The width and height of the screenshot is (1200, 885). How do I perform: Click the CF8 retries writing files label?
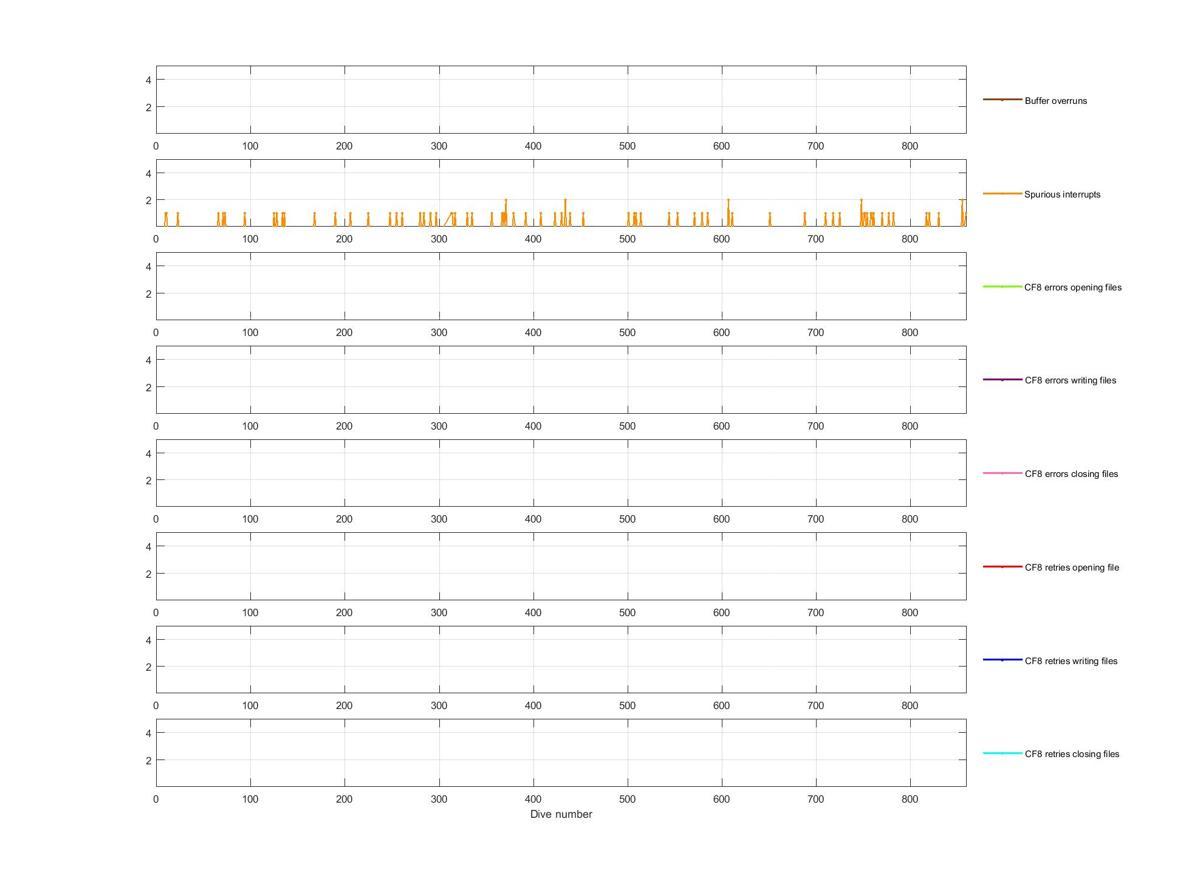click(1071, 661)
